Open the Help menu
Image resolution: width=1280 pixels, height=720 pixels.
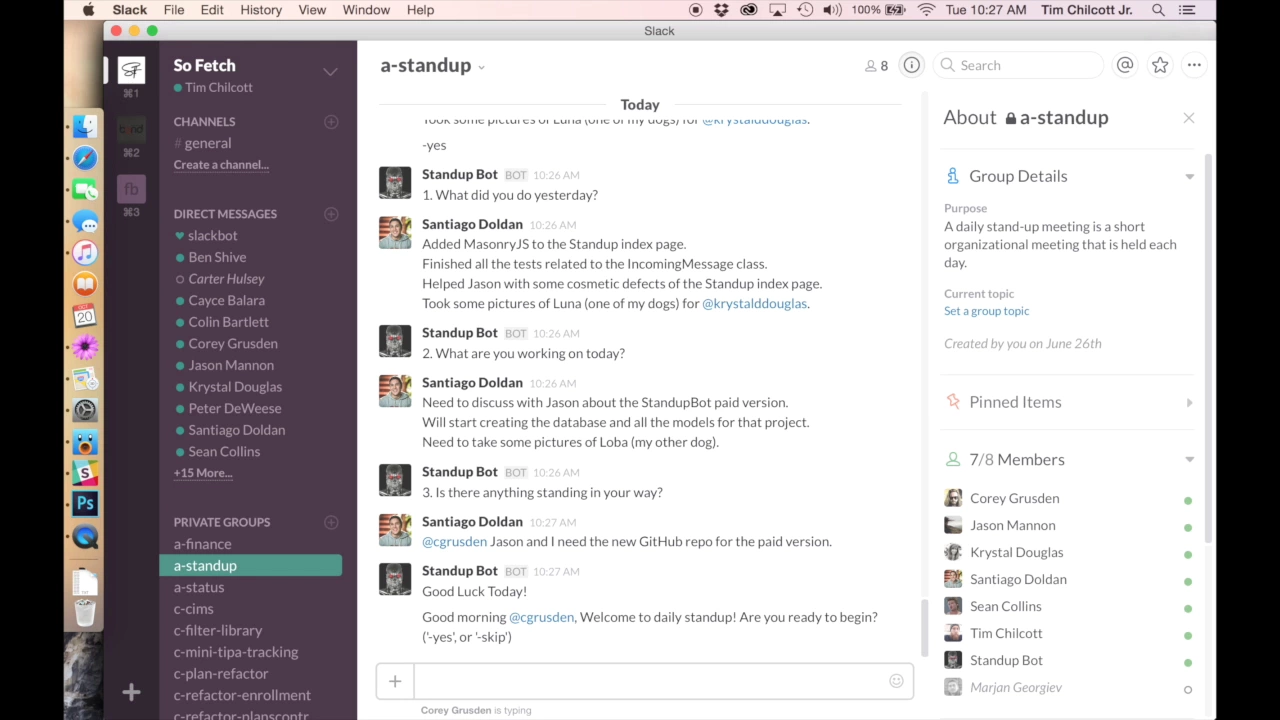420,10
